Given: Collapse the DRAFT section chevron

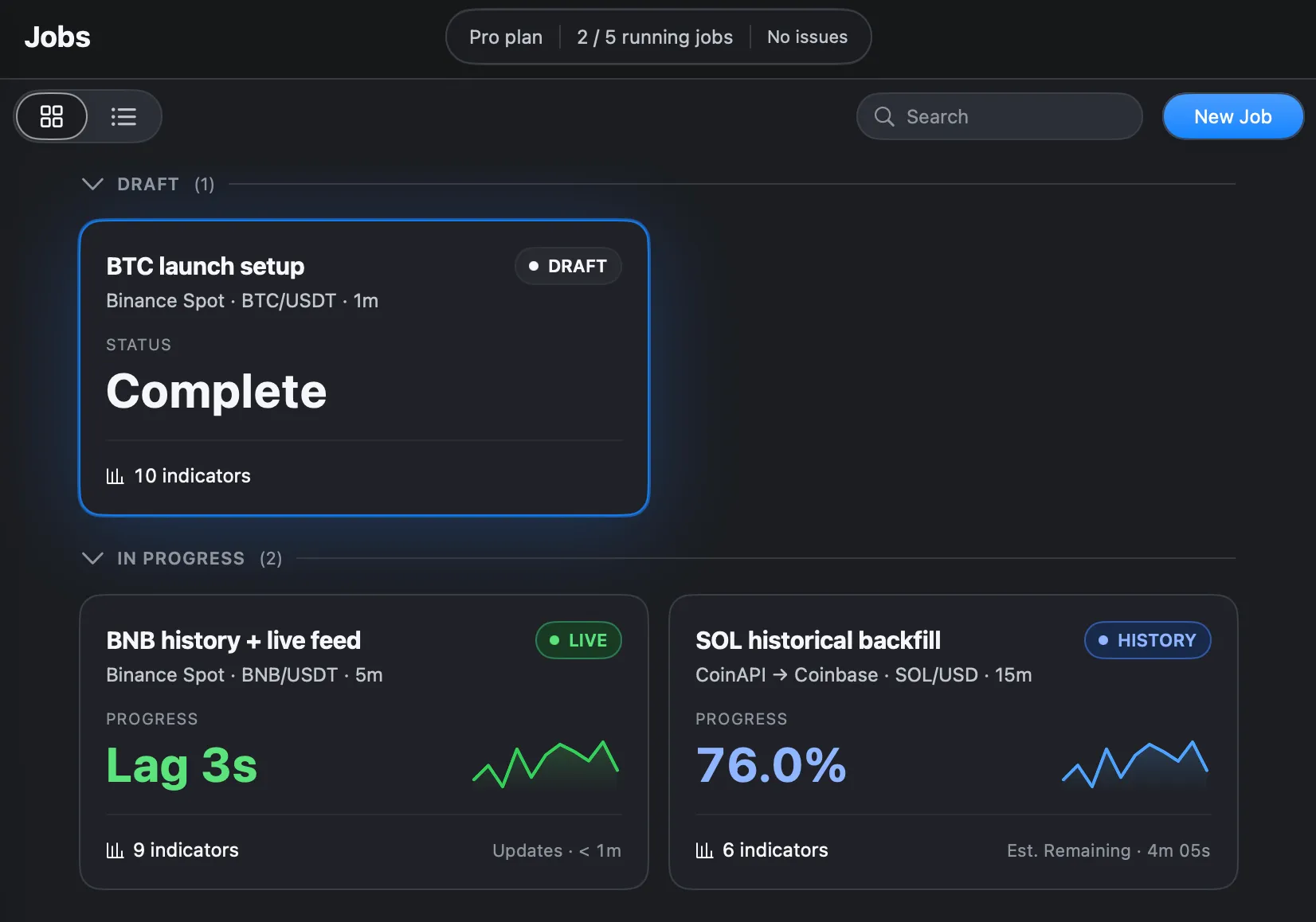Looking at the screenshot, I should (x=92, y=184).
